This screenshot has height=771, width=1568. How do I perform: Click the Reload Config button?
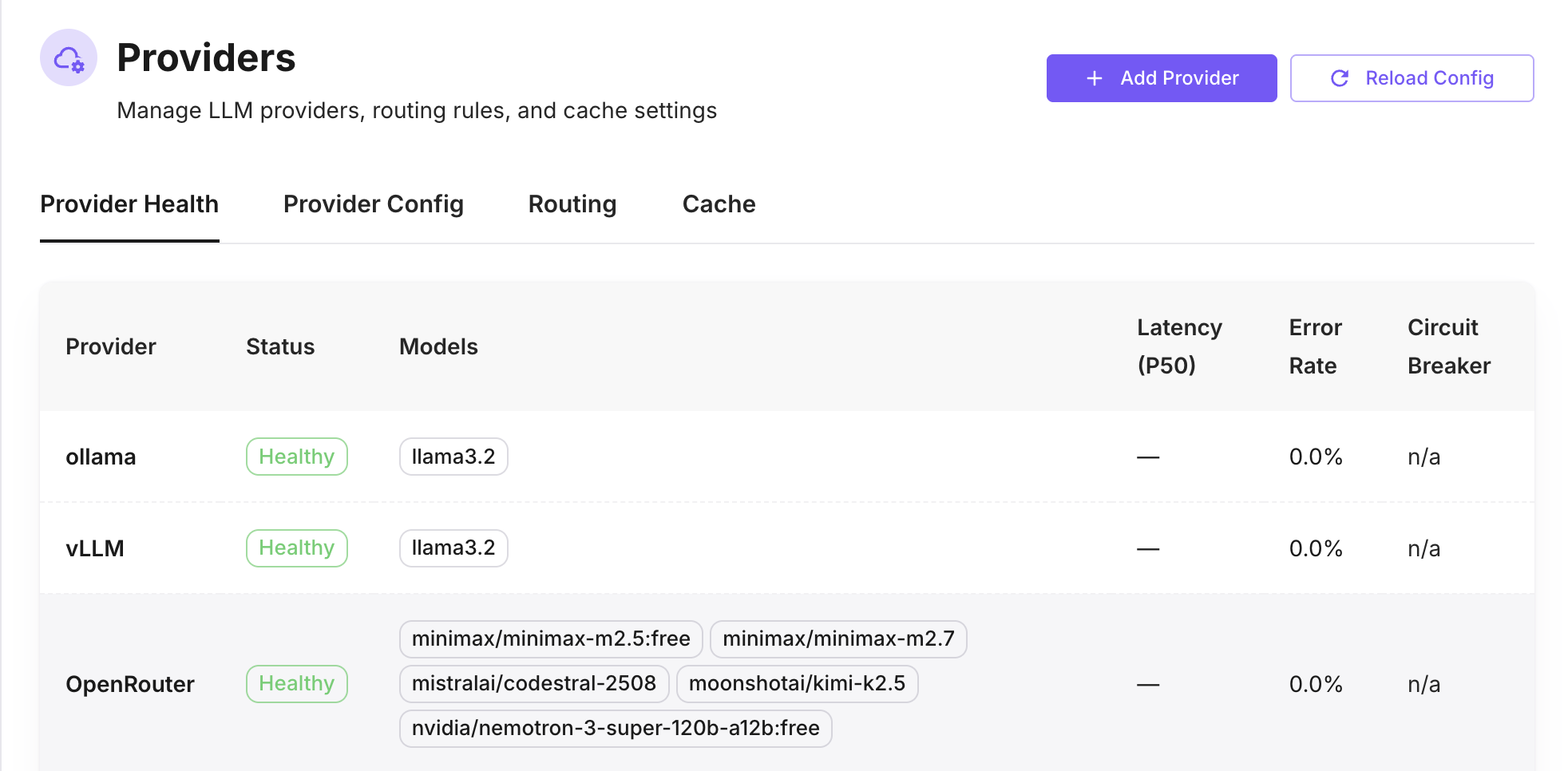click(1412, 77)
